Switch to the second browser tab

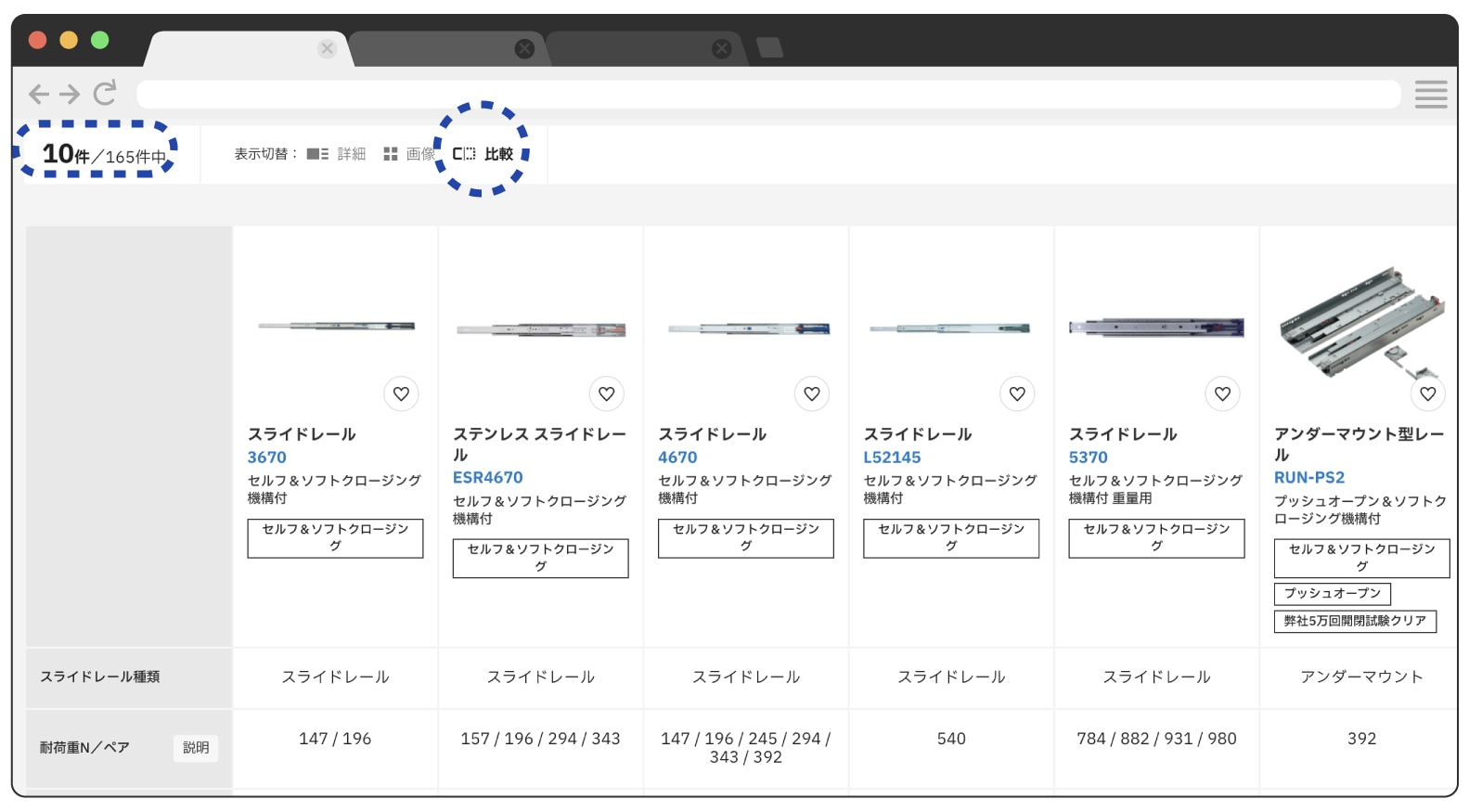(445, 48)
